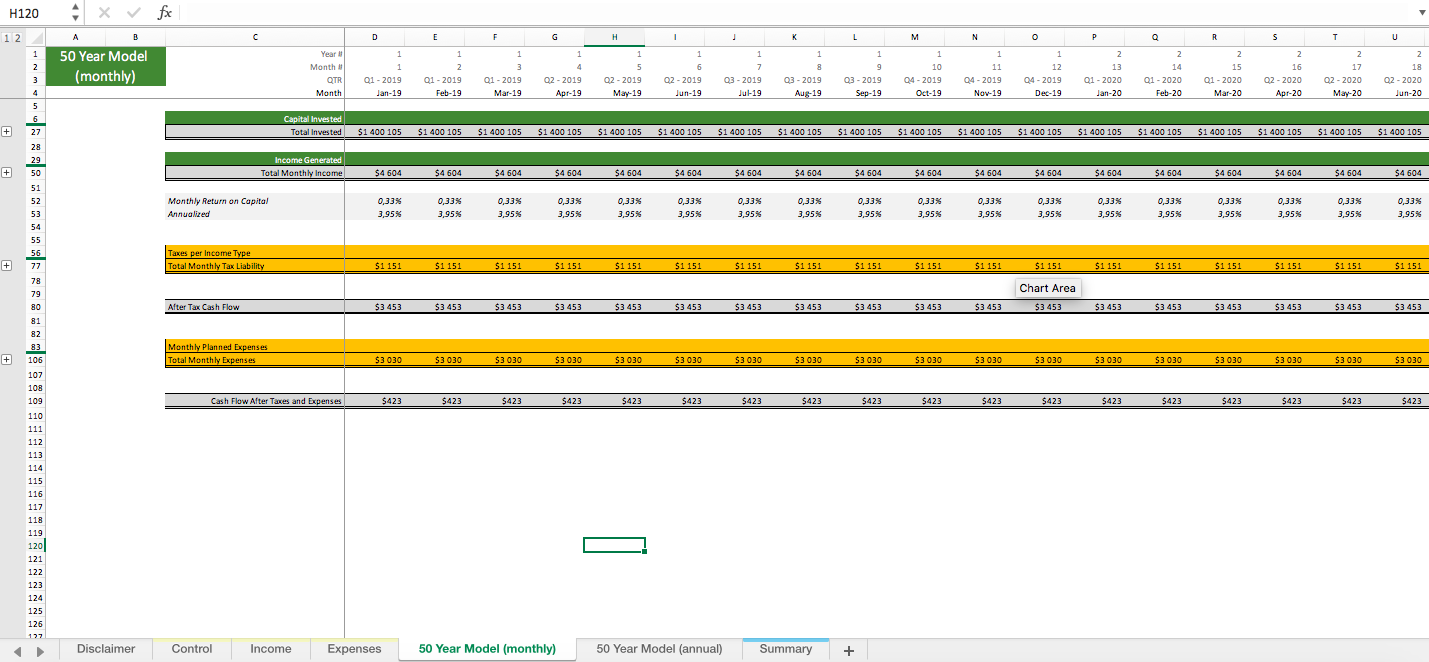
Task: Click the Insert Function (fx) icon
Action: click(163, 13)
